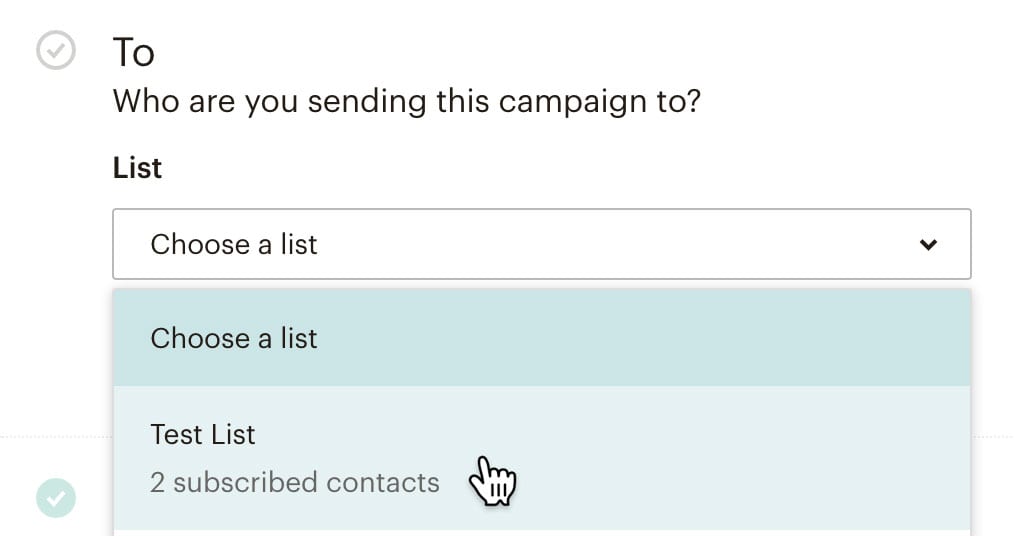Choose the list with 2 subscribed contacts
Screen dimensions: 1014x536
(x=541, y=458)
